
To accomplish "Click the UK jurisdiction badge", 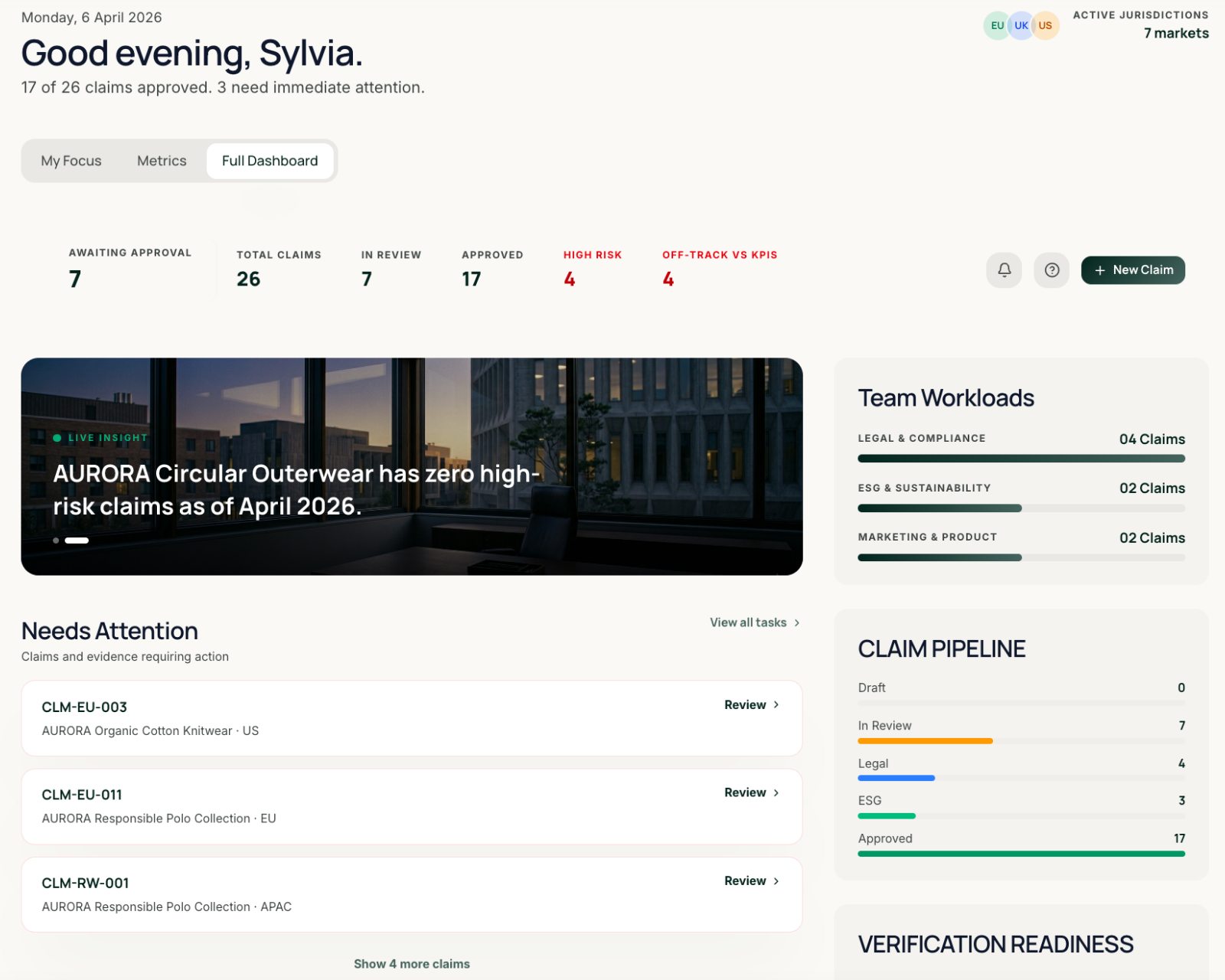I will pyautogui.click(x=1021, y=25).
